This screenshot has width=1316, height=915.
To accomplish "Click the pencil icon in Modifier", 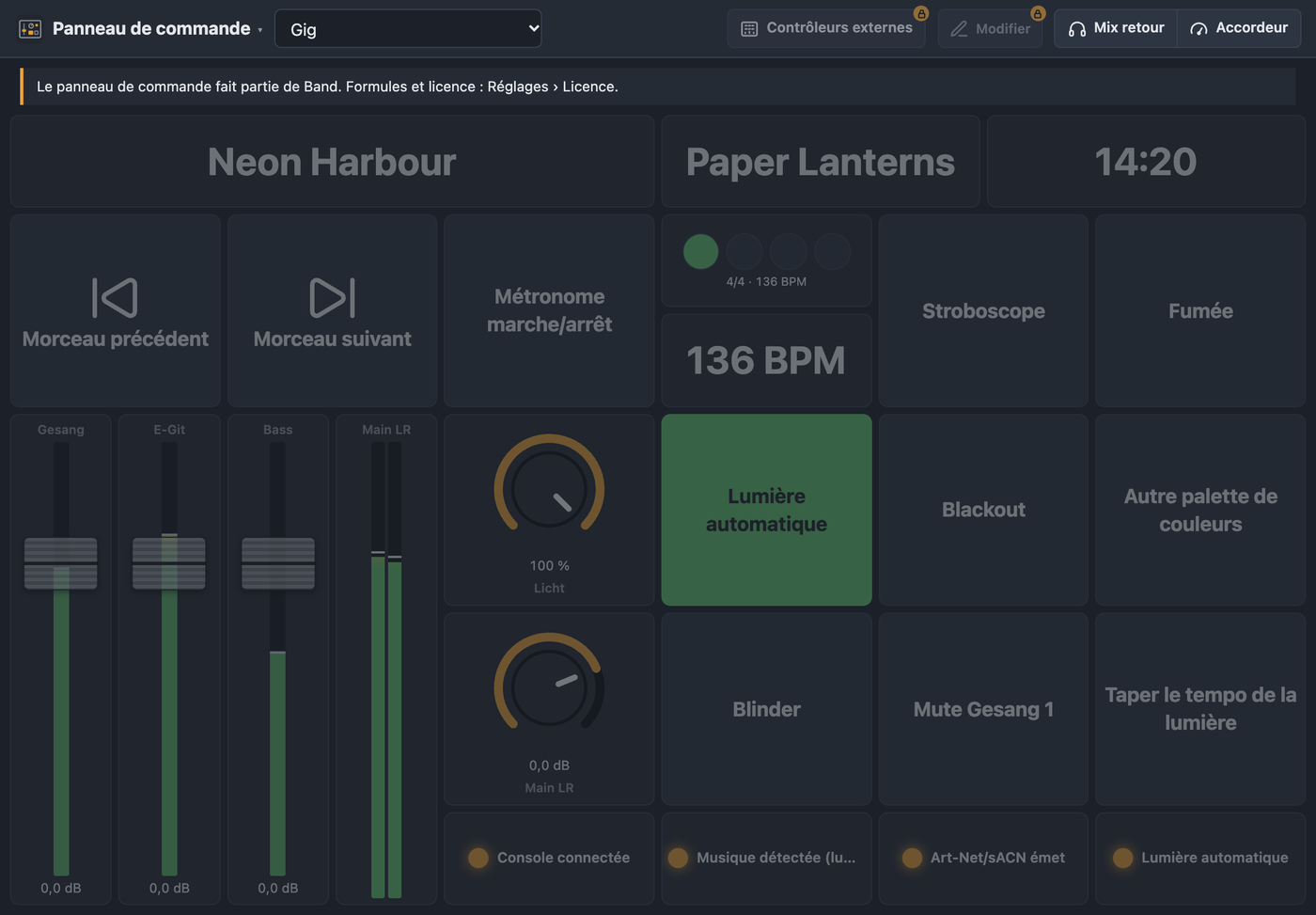I will (x=959, y=29).
